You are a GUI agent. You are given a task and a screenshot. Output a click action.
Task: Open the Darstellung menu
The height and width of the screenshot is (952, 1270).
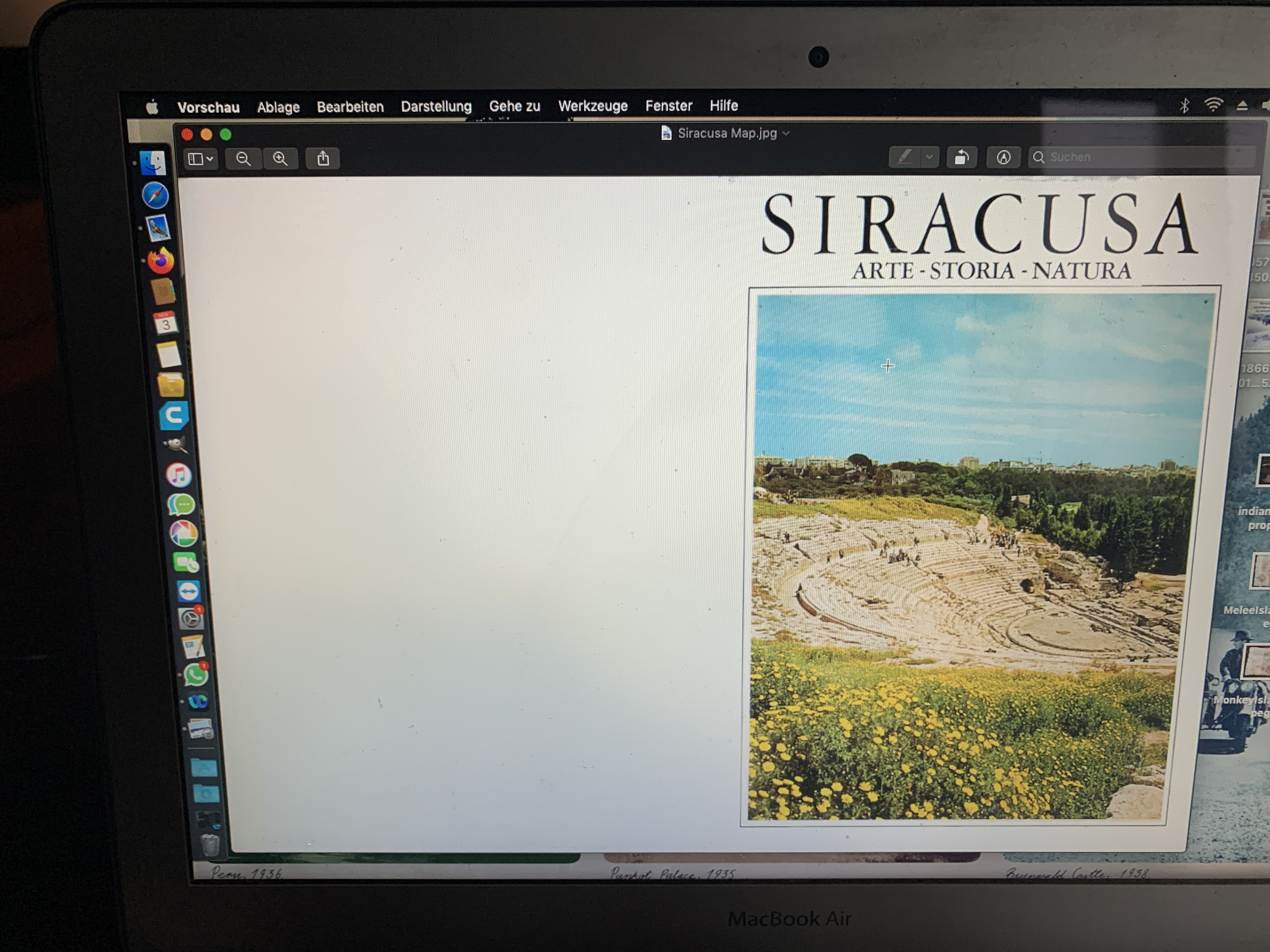pos(436,106)
